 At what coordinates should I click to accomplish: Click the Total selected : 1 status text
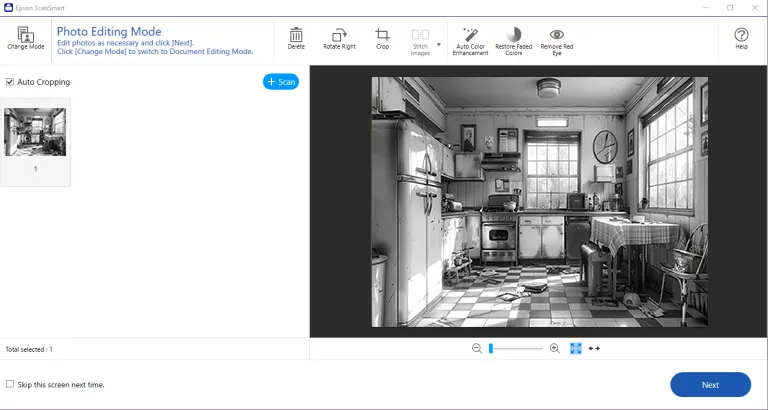coord(29,349)
